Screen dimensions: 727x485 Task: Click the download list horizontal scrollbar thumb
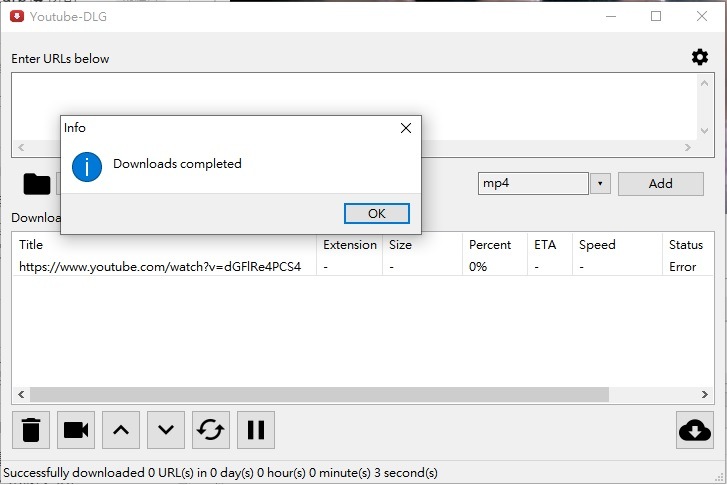pos(319,395)
